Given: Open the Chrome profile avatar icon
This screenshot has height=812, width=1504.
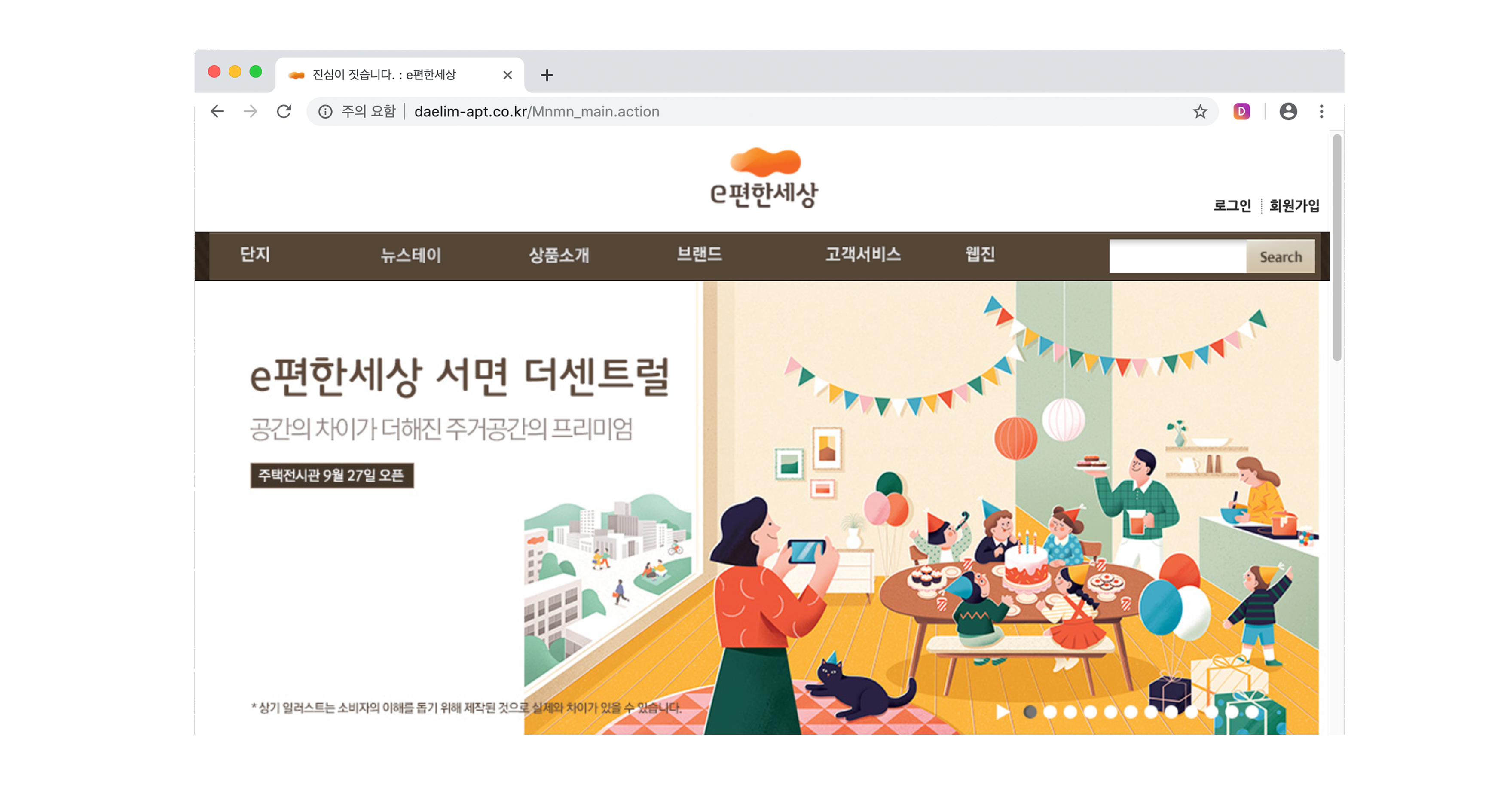Looking at the screenshot, I should [x=1288, y=111].
